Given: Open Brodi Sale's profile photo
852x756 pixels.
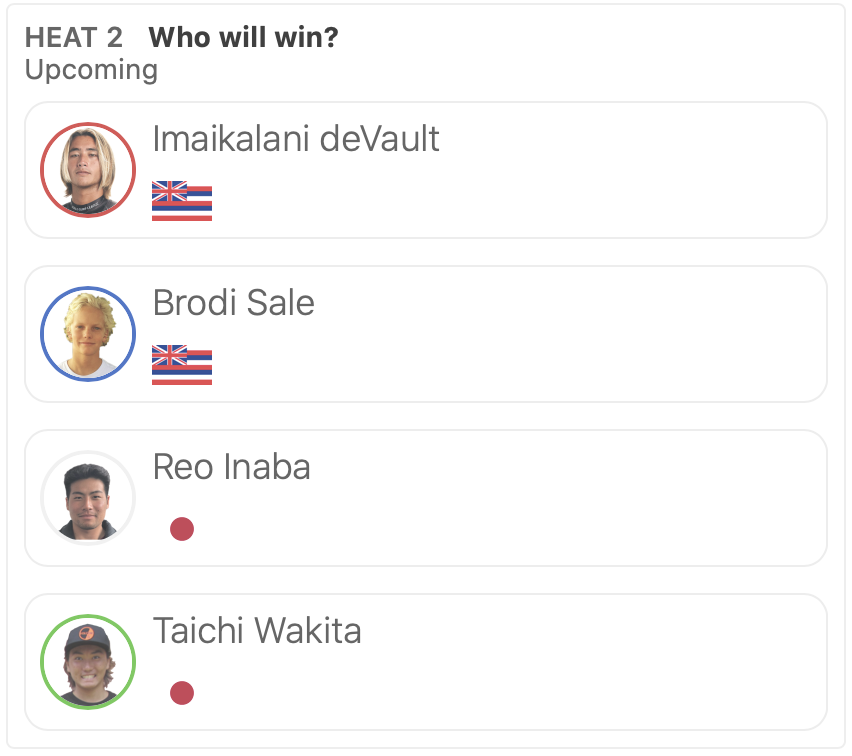Looking at the screenshot, I should [x=88, y=334].
